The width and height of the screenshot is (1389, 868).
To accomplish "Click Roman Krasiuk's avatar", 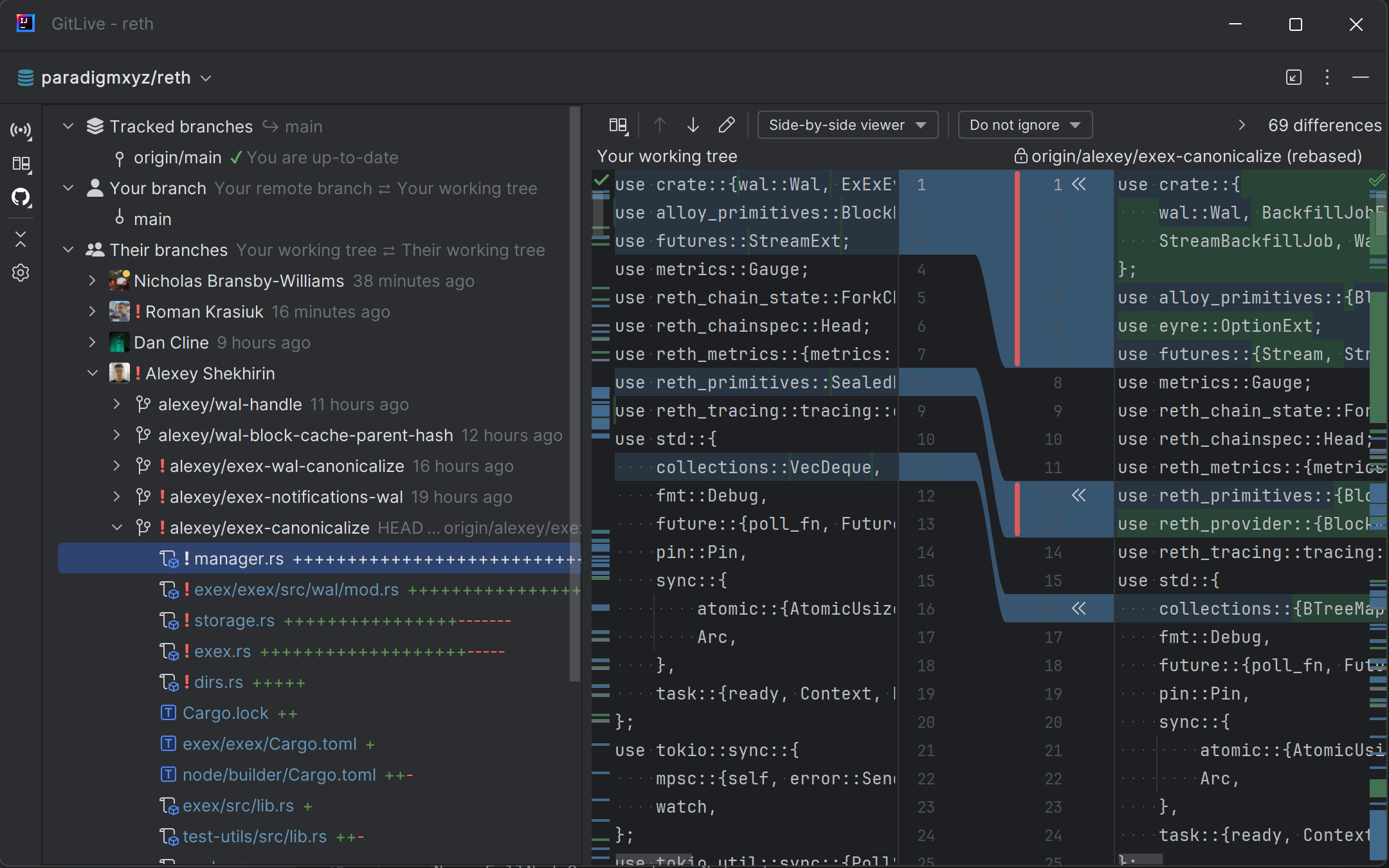I will [x=119, y=312].
